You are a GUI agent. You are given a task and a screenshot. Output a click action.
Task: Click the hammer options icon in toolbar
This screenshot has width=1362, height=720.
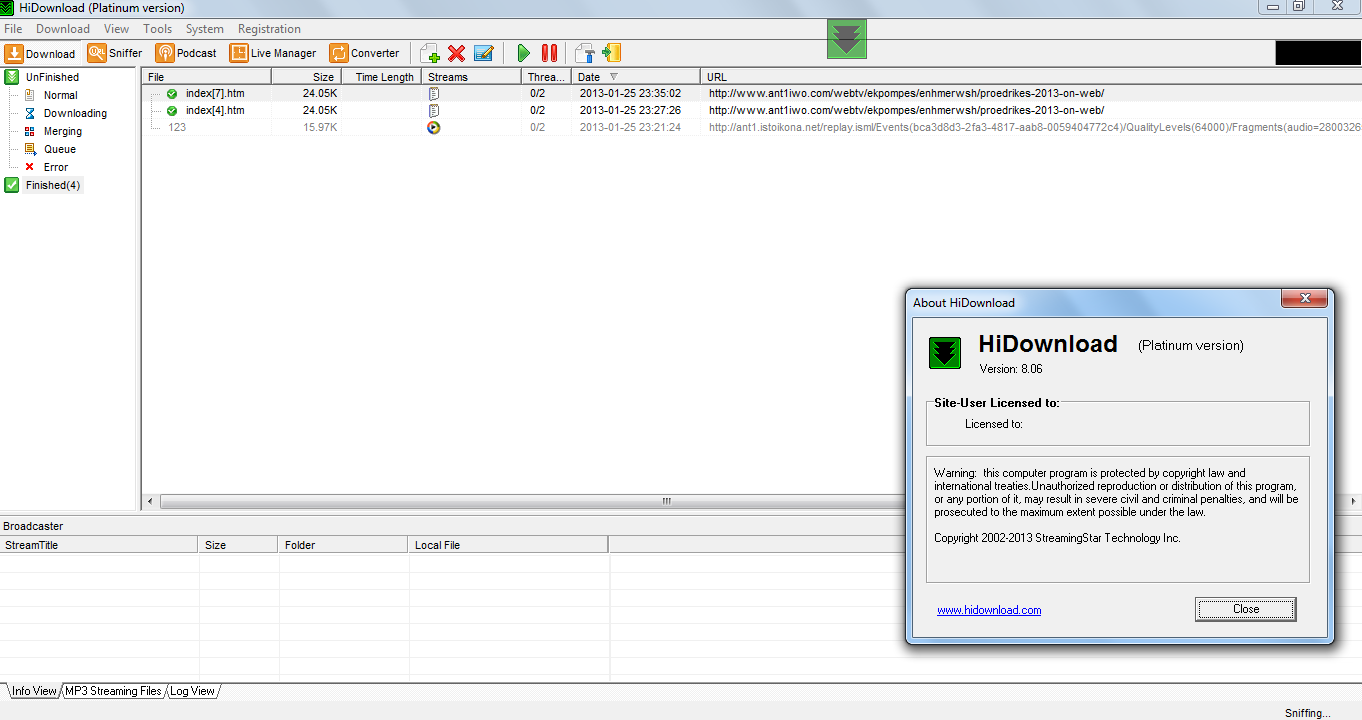(x=585, y=53)
